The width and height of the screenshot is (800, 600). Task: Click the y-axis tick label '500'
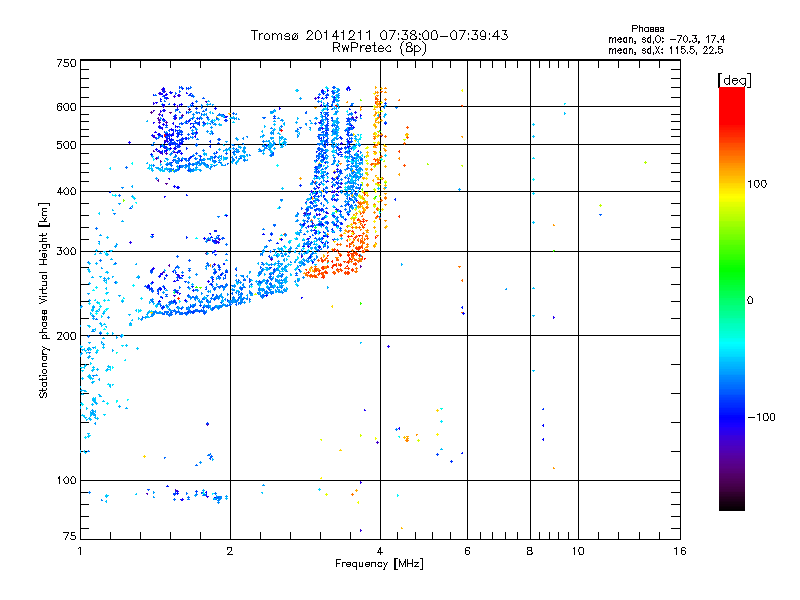tap(66, 145)
